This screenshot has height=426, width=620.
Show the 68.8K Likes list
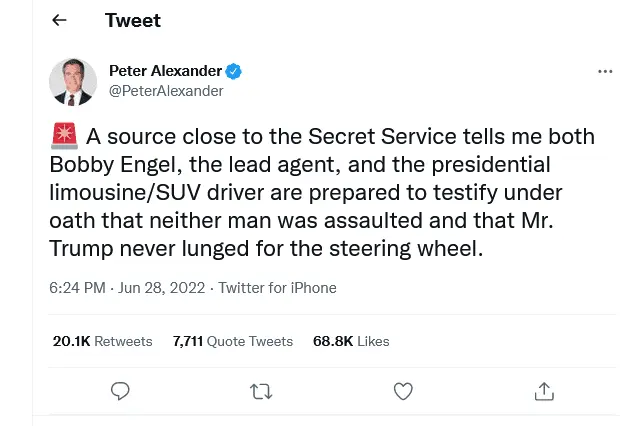click(351, 341)
